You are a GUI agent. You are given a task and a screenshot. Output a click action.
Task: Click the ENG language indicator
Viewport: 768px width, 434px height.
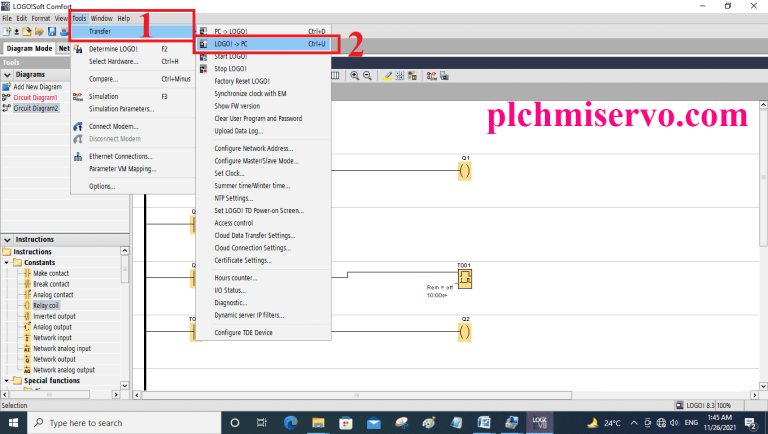click(691, 423)
